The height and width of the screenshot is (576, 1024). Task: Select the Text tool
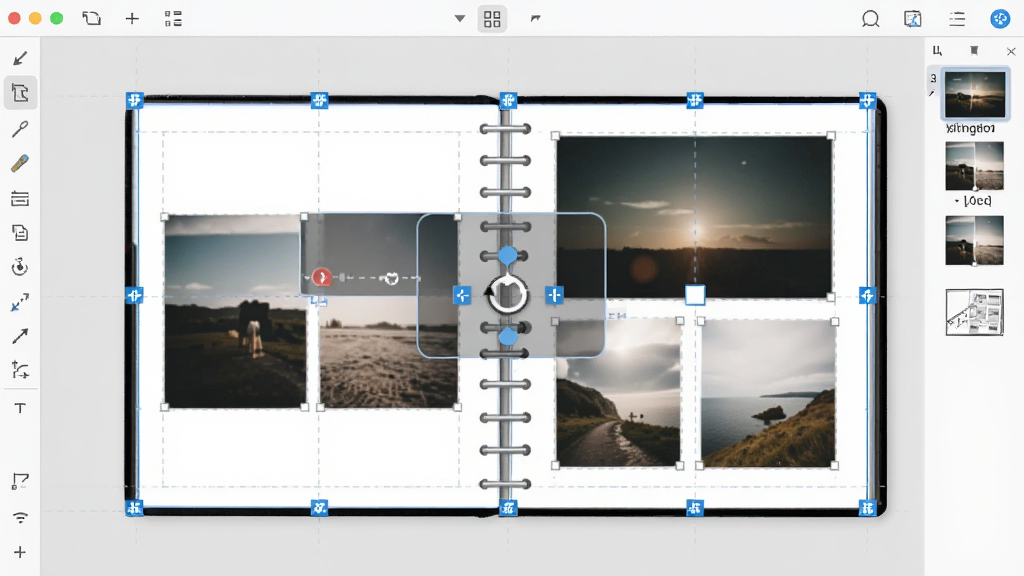point(20,408)
